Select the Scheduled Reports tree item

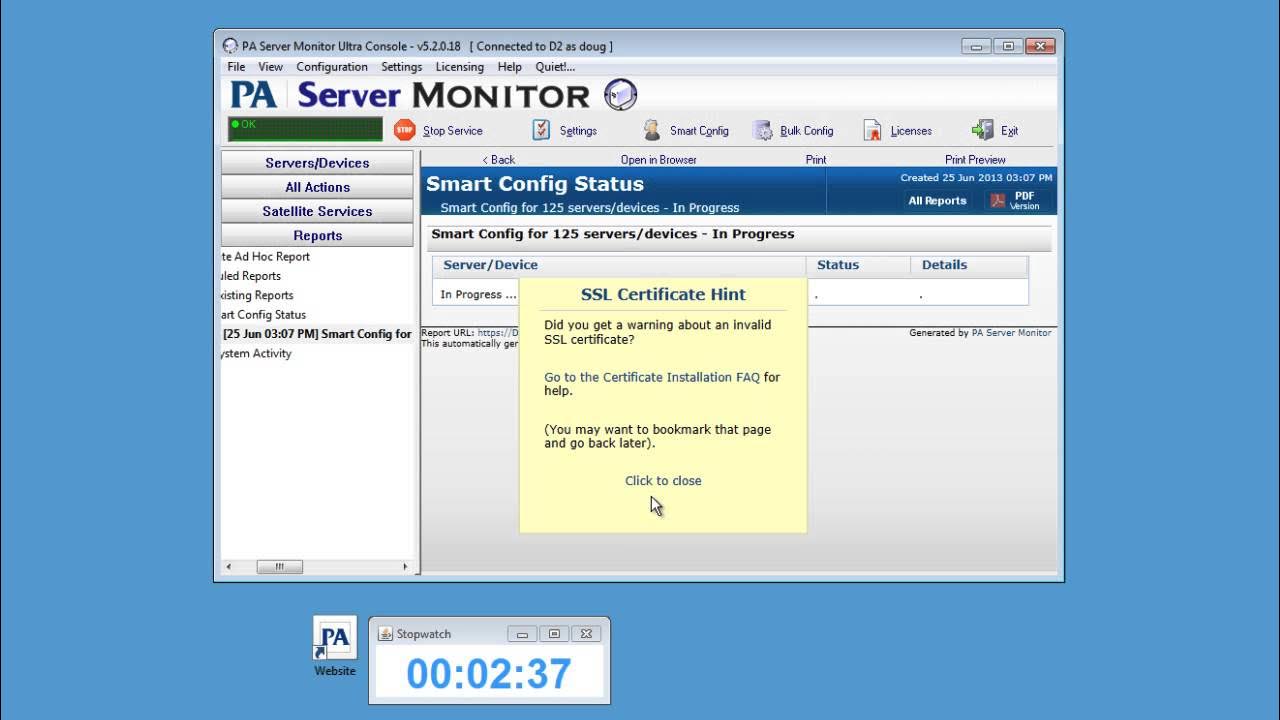[251, 276]
